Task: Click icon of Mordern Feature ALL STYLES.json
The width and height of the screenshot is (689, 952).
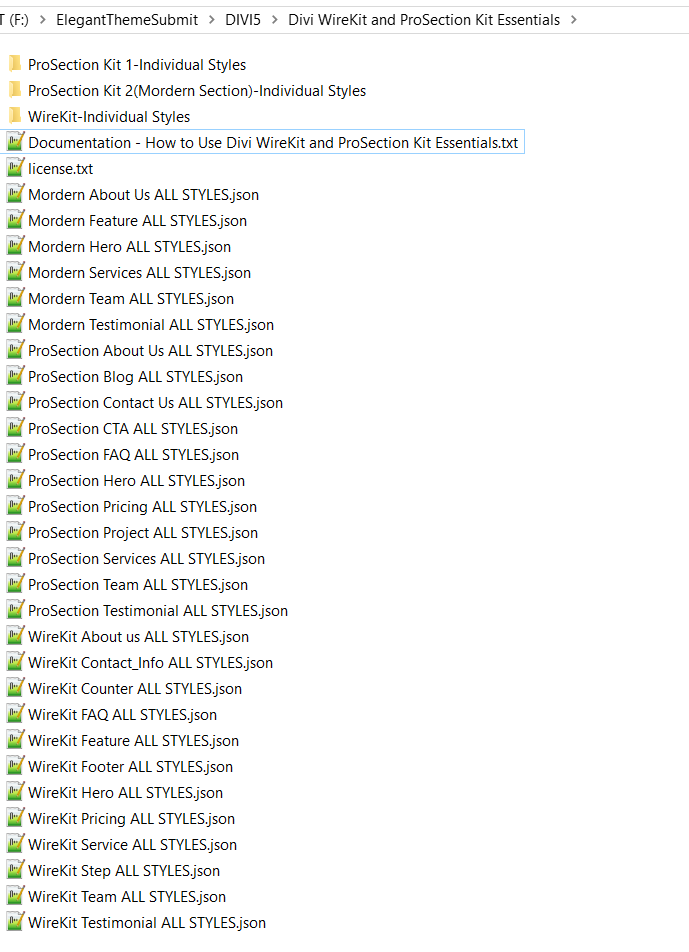Action: (15, 220)
